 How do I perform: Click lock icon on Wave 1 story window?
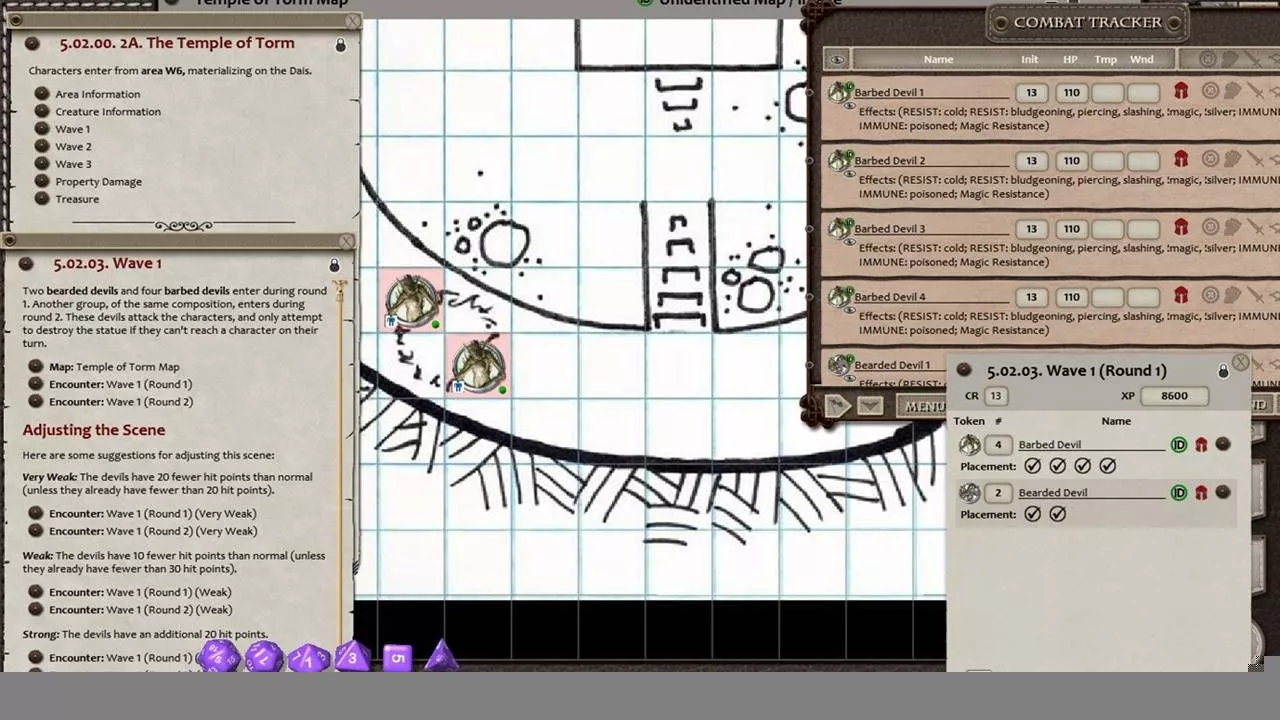click(334, 265)
